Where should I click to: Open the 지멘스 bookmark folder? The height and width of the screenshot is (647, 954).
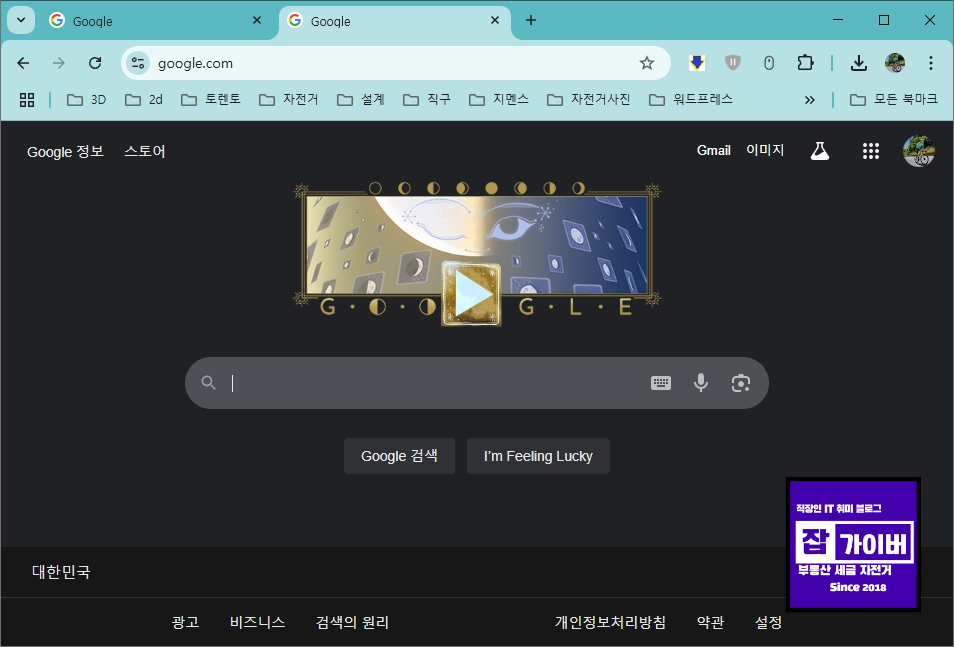pos(499,99)
